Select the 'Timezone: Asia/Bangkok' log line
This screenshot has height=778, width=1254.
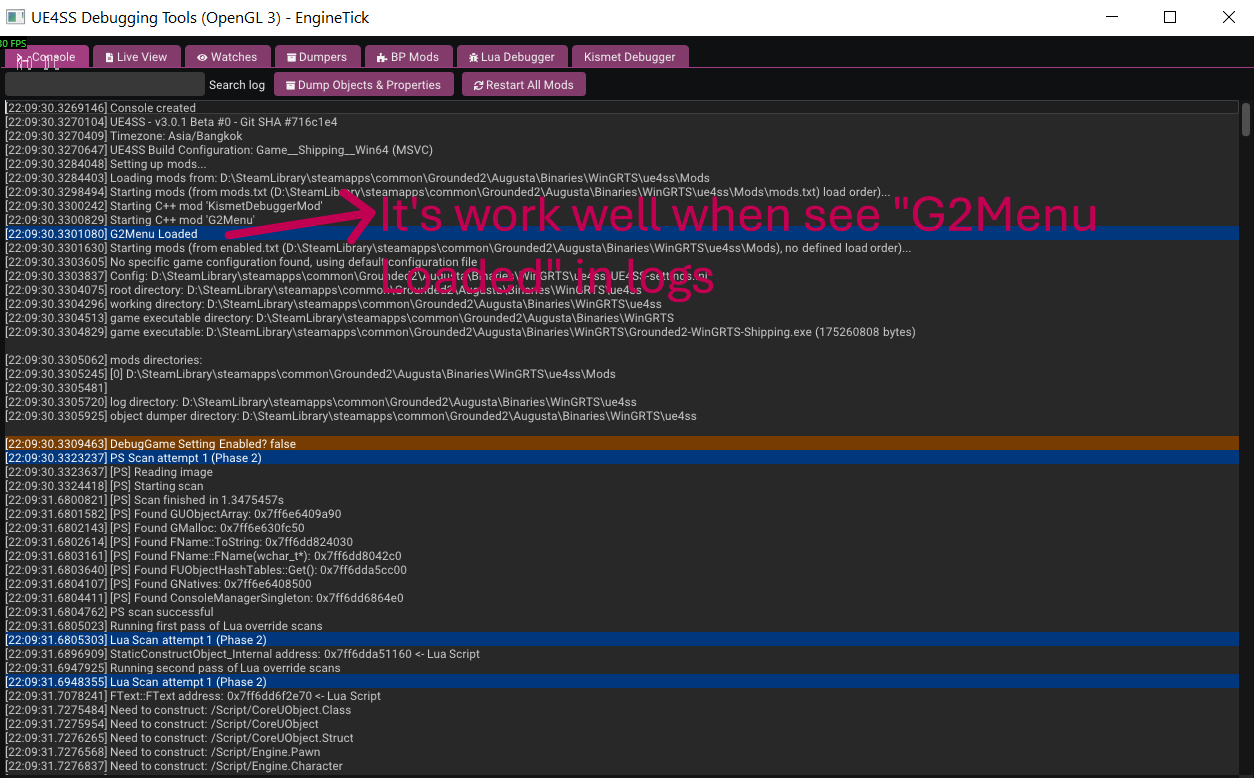pyautogui.click(x=621, y=136)
